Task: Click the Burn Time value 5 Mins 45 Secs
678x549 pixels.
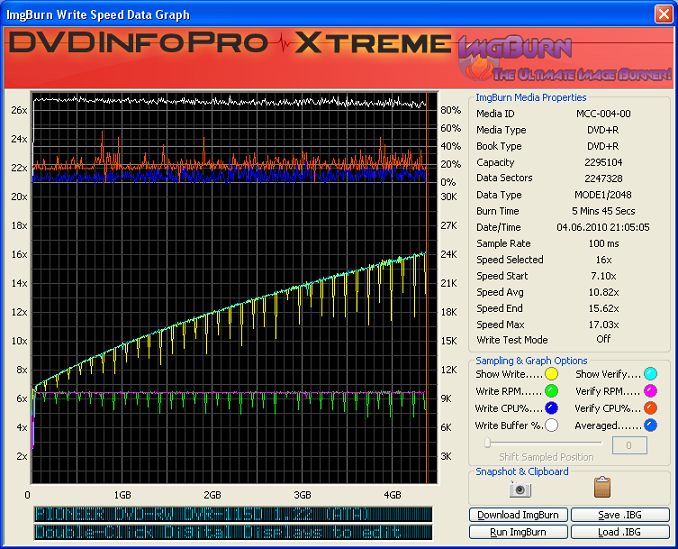Action: point(603,211)
